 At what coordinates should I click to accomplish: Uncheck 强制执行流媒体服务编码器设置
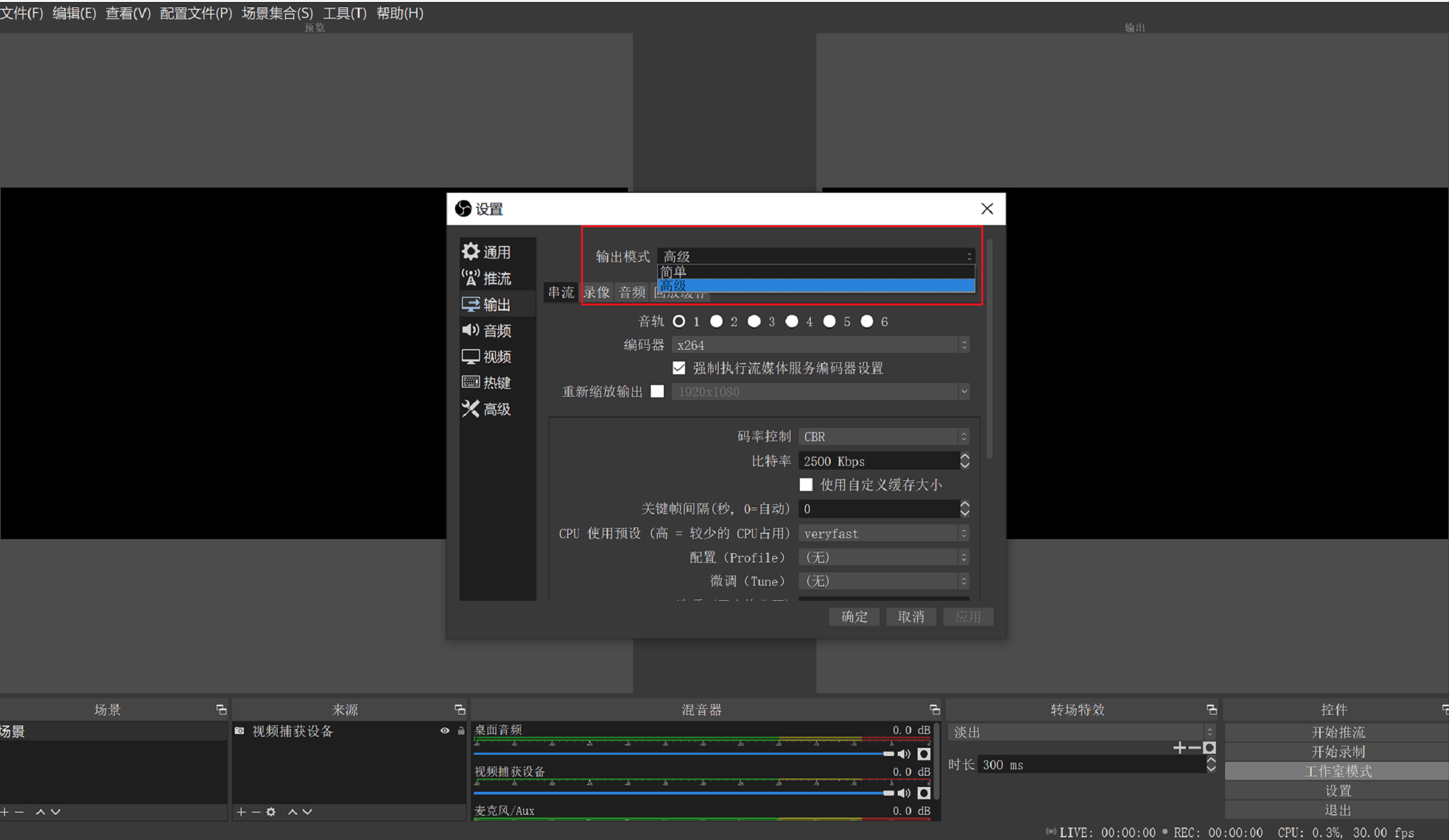pyautogui.click(x=679, y=368)
